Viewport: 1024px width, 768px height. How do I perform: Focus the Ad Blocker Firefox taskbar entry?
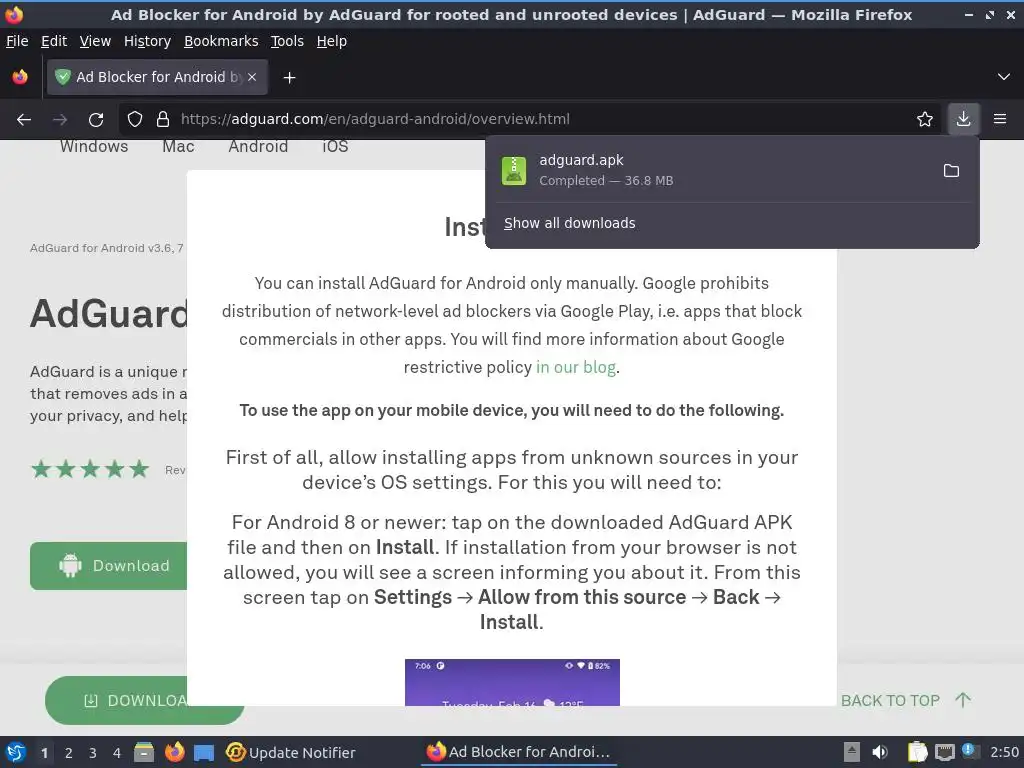click(x=517, y=752)
